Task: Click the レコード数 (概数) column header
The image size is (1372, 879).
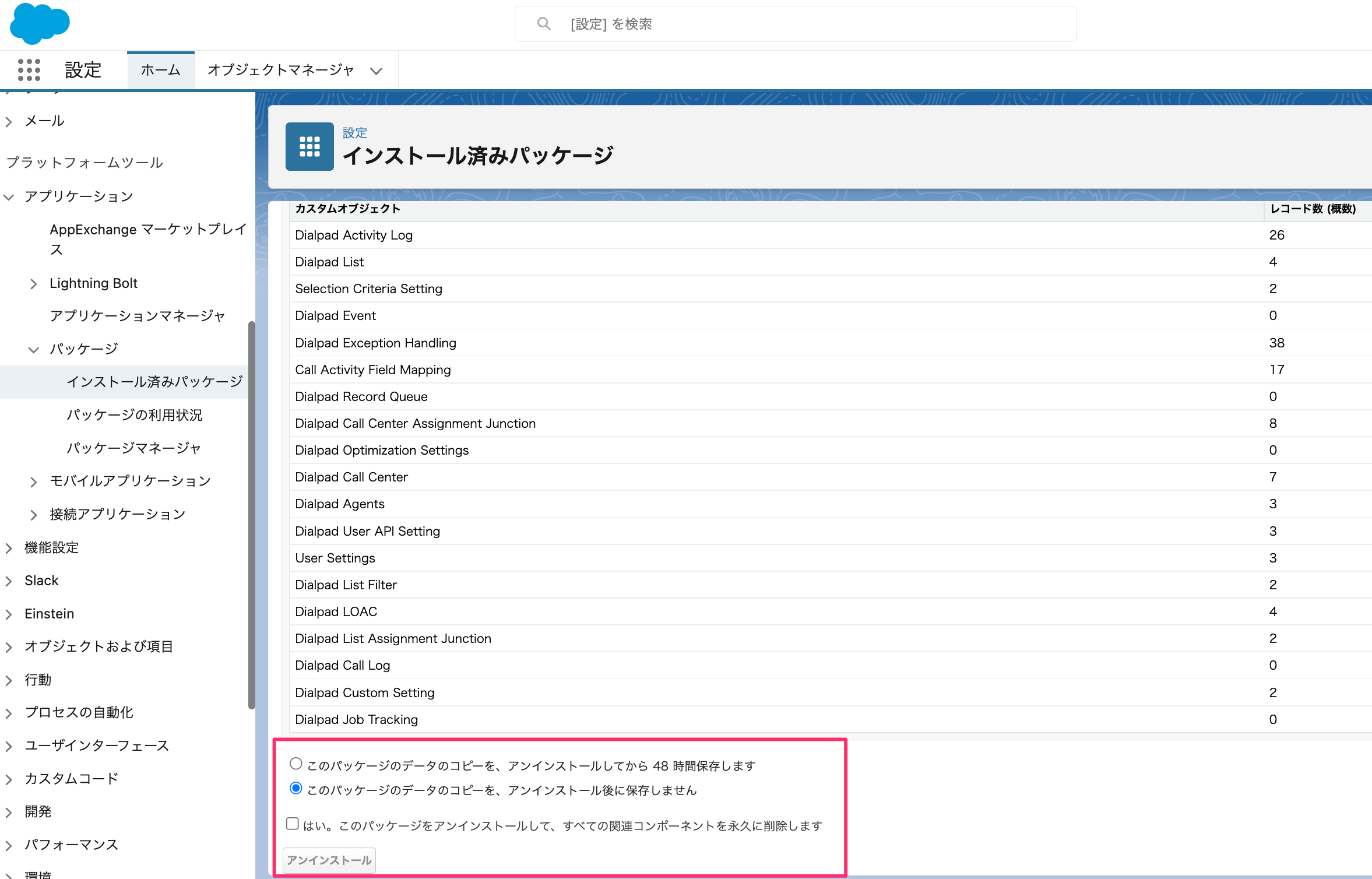Action: (x=1313, y=209)
